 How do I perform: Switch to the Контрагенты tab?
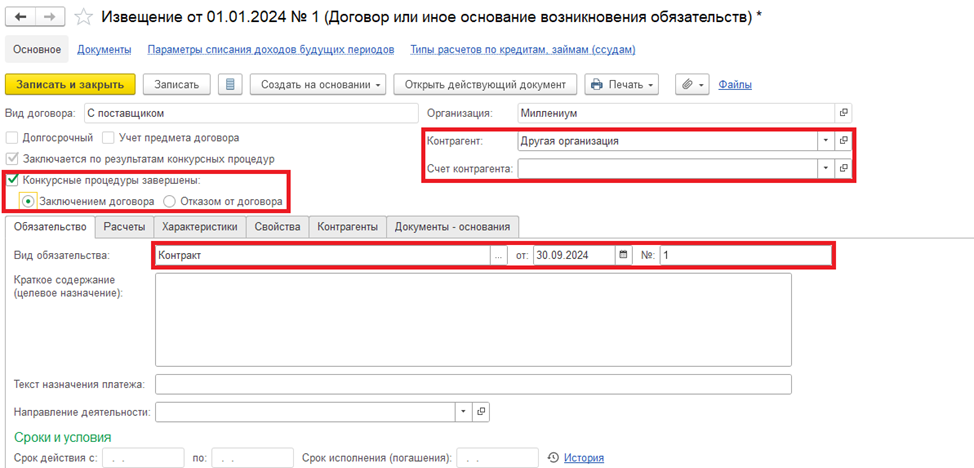coord(347,227)
